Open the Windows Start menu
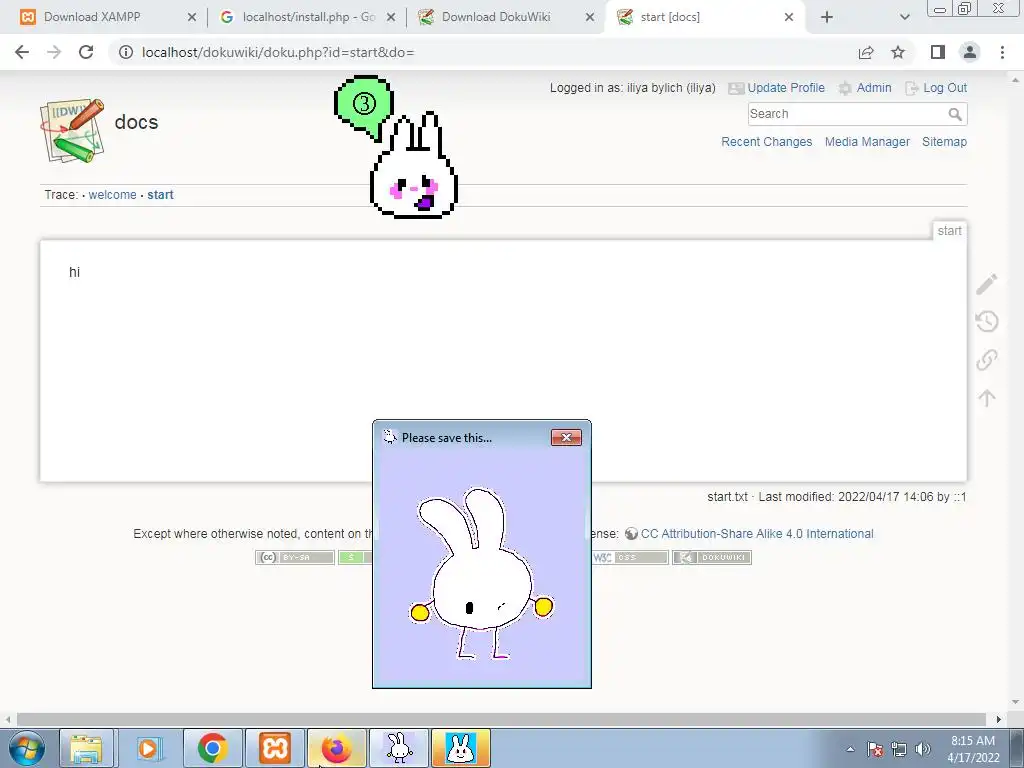Viewport: 1024px width, 768px height. pyautogui.click(x=27, y=748)
